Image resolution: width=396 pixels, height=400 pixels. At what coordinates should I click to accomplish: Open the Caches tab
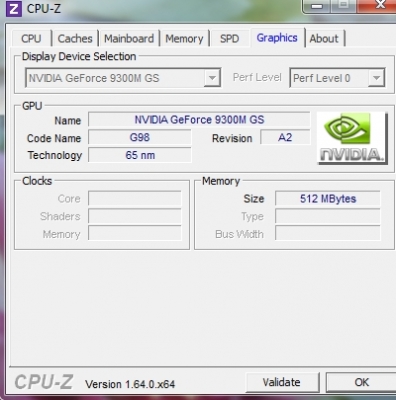point(75,39)
